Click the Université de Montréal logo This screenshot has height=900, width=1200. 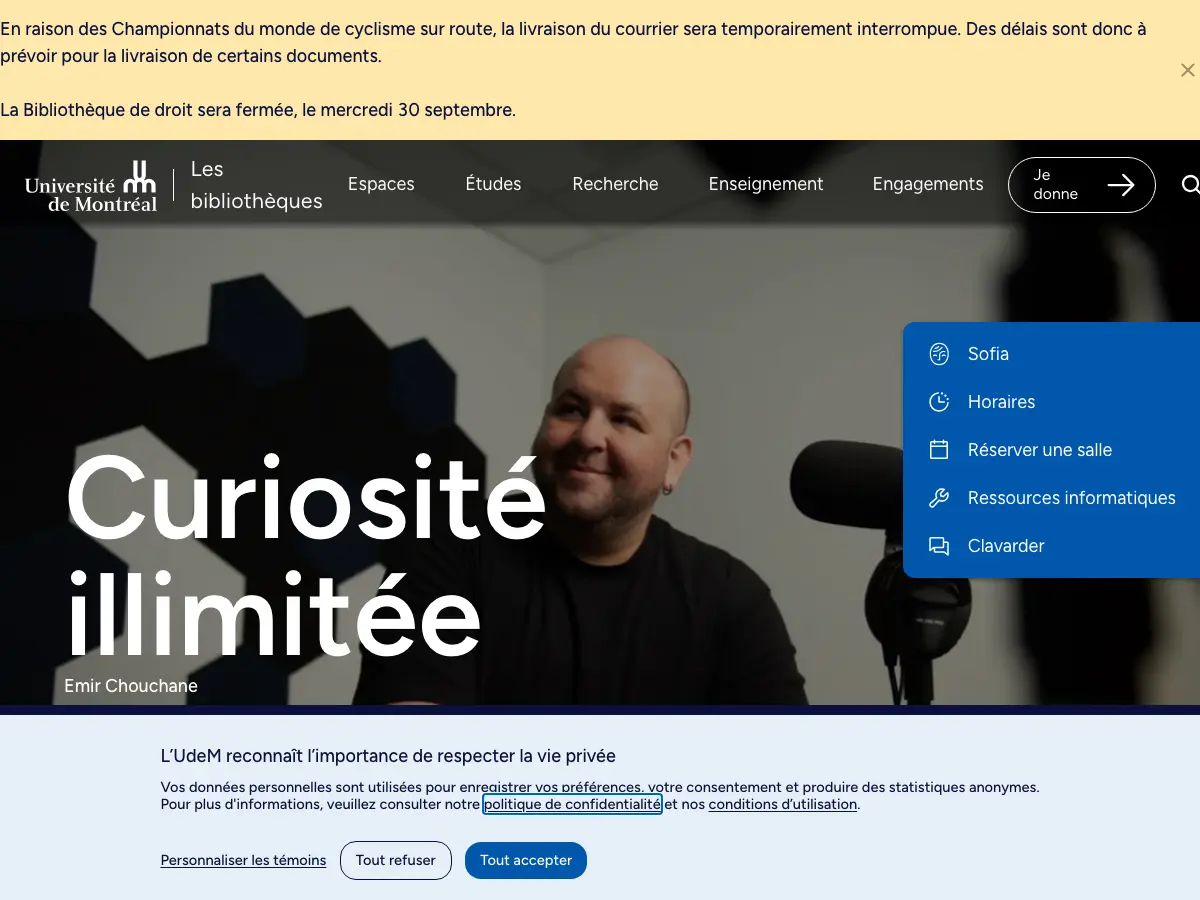point(91,186)
